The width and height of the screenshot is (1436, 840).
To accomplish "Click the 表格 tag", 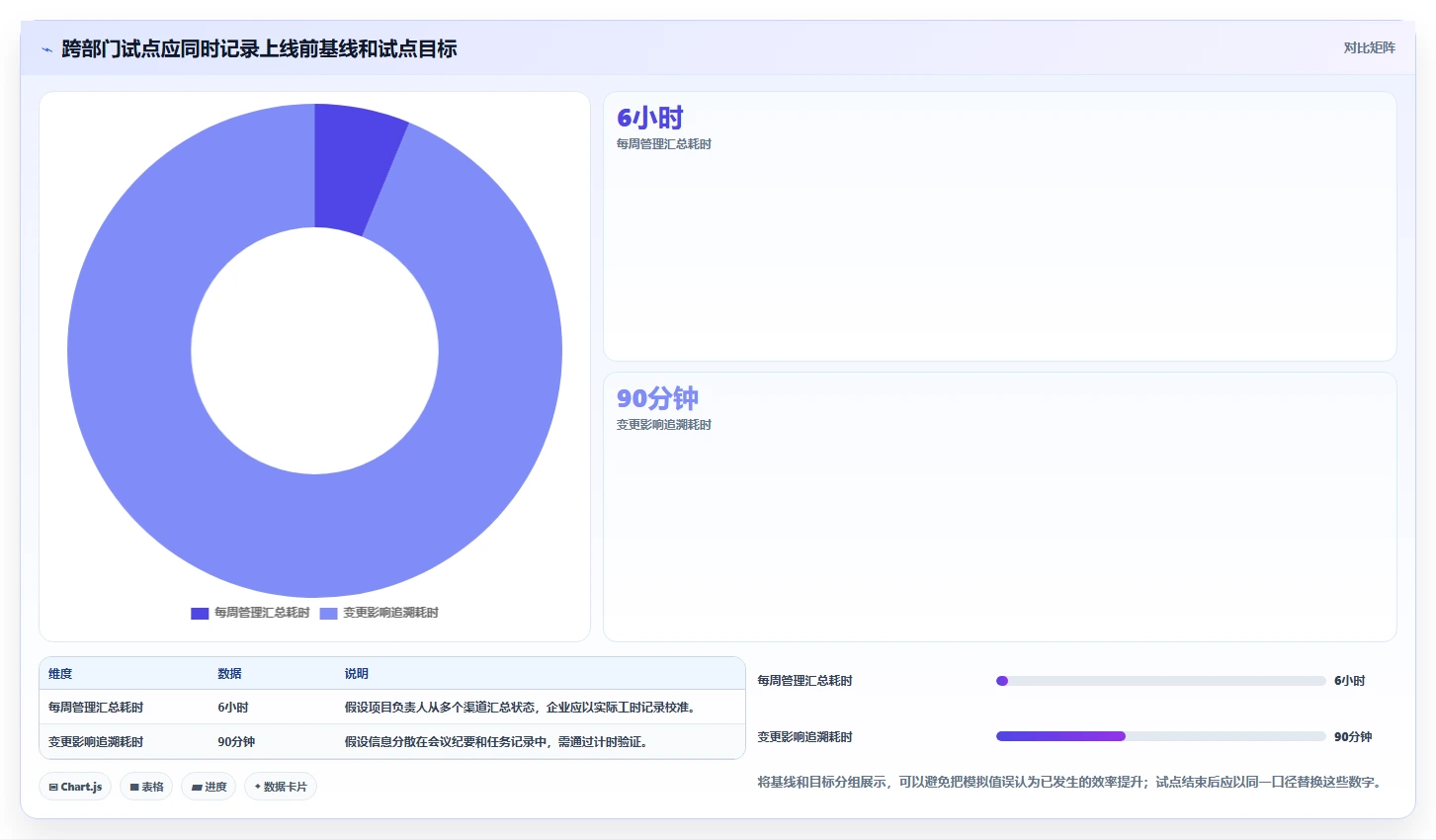I will pyautogui.click(x=146, y=787).
